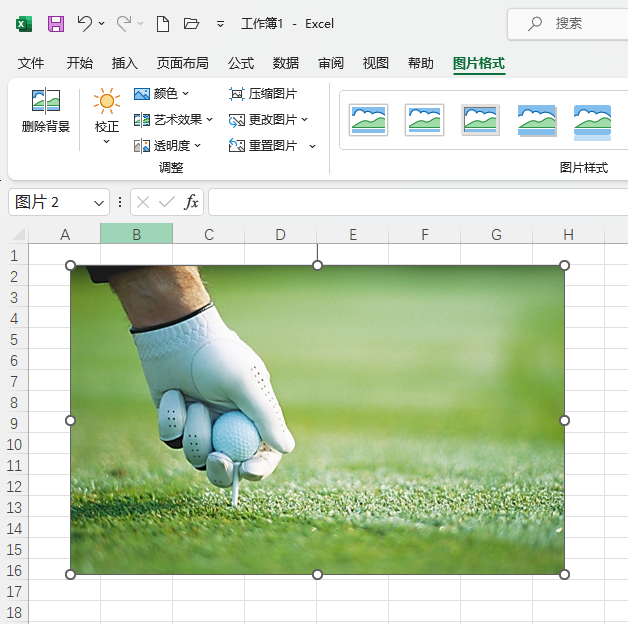Screen dimensions: 628x624
Task: Go to the 公式 tab
Action: point(241,63)
